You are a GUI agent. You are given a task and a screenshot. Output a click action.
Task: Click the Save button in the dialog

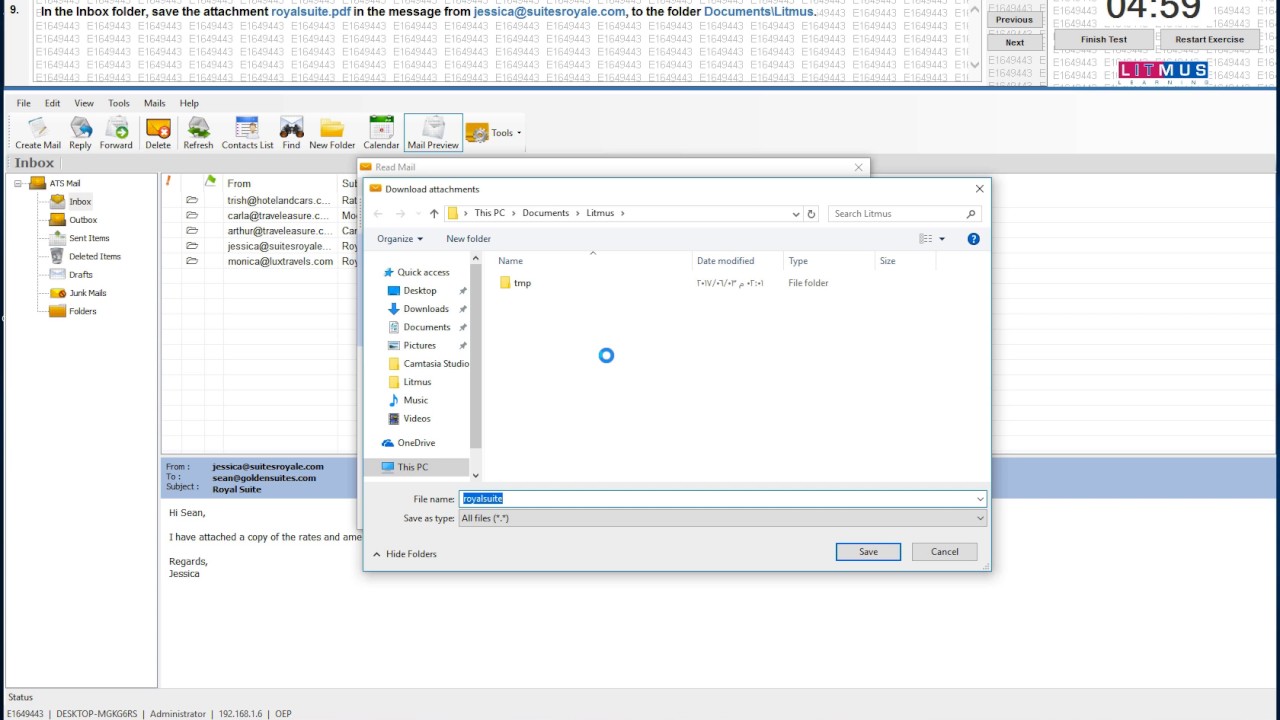(868, 552)
